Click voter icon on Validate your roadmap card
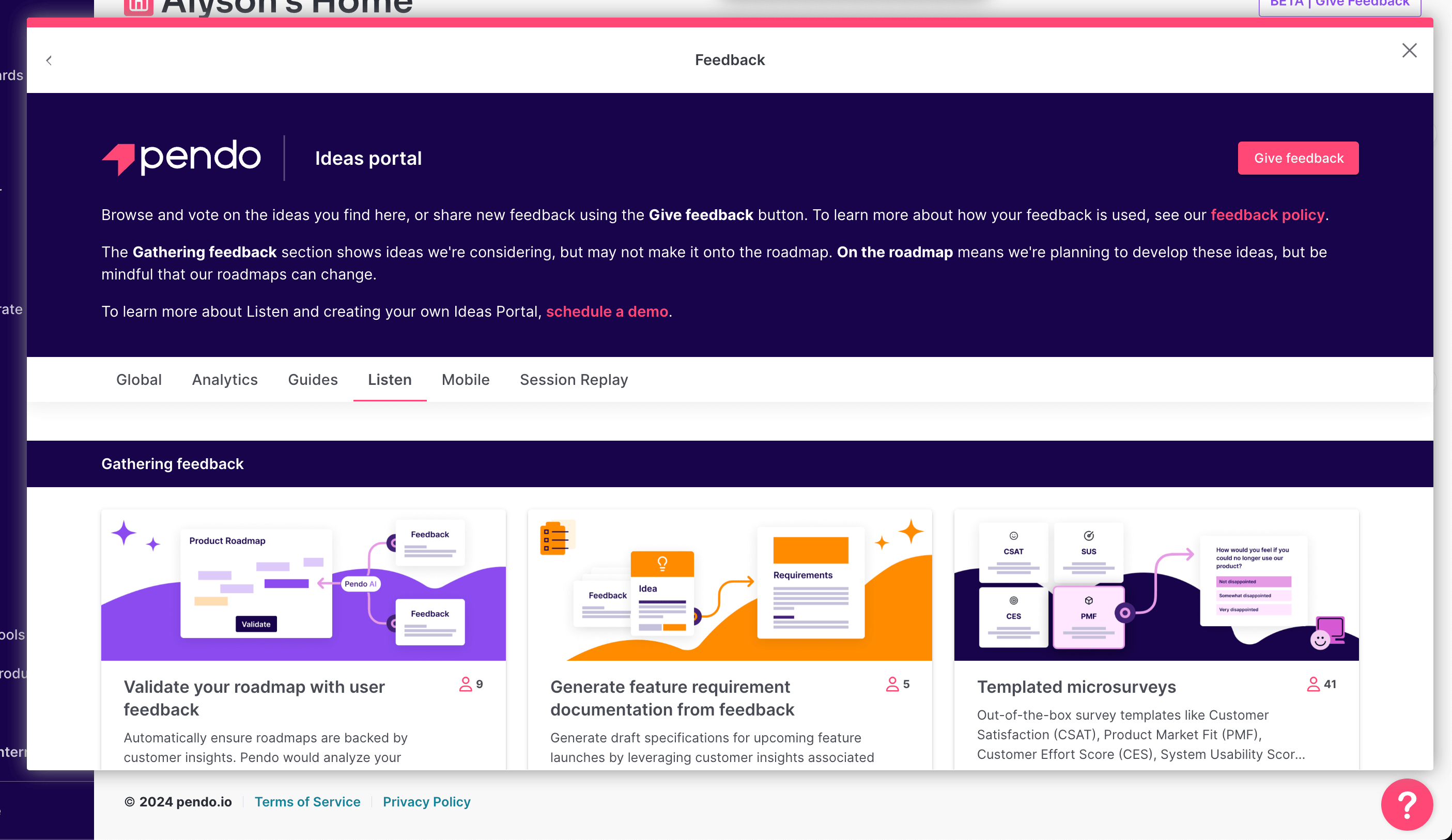 click(x=465, y=684)
